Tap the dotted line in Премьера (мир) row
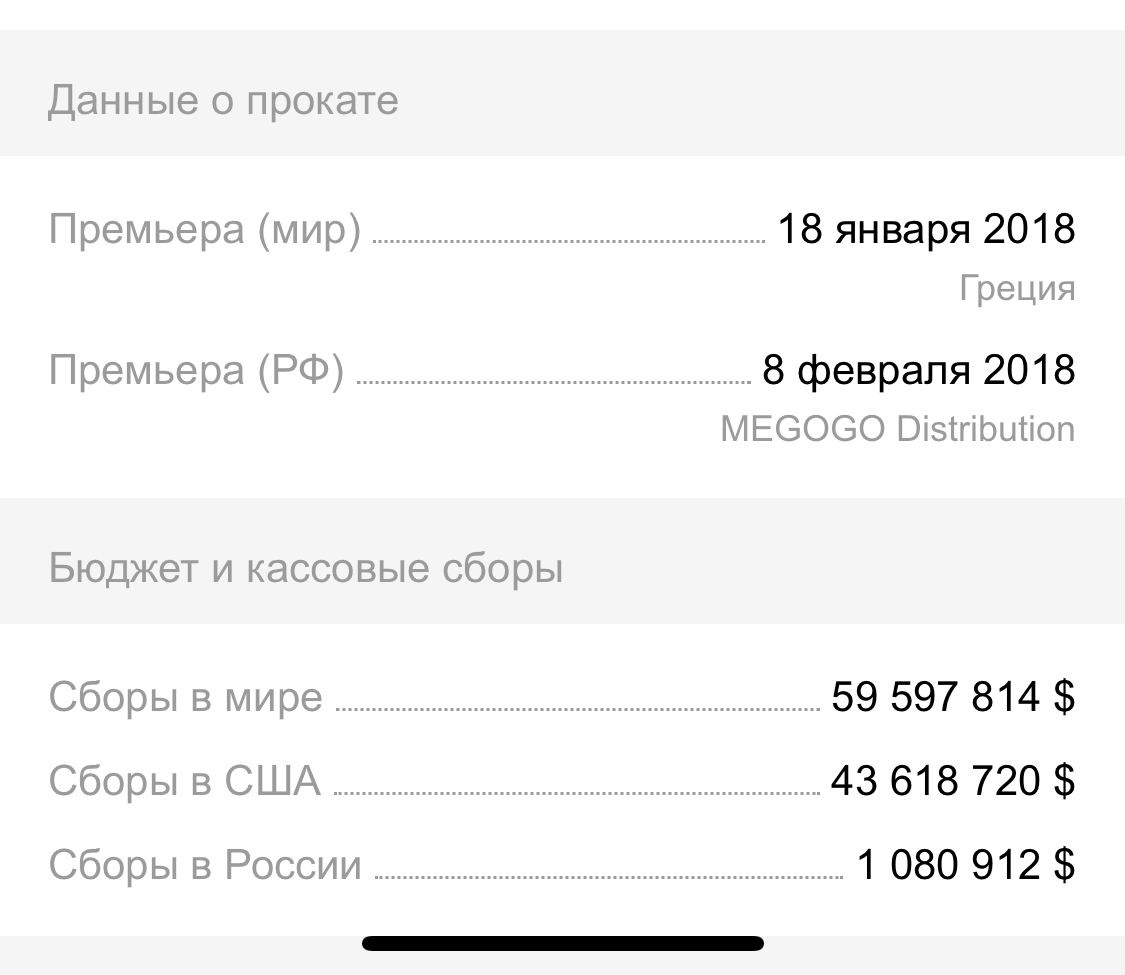1125x975 pixels. click(568, 241)
